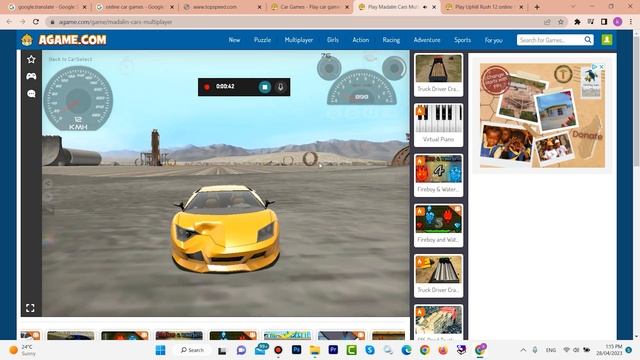Switch to the google translate tab

click(x=47, y=7)
